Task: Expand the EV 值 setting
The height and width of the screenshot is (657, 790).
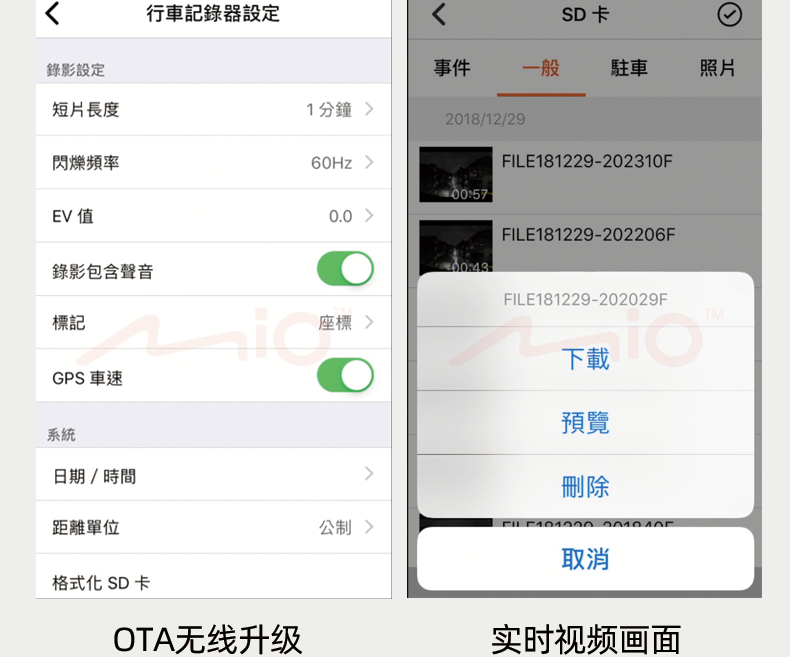Action: [214, 216]
